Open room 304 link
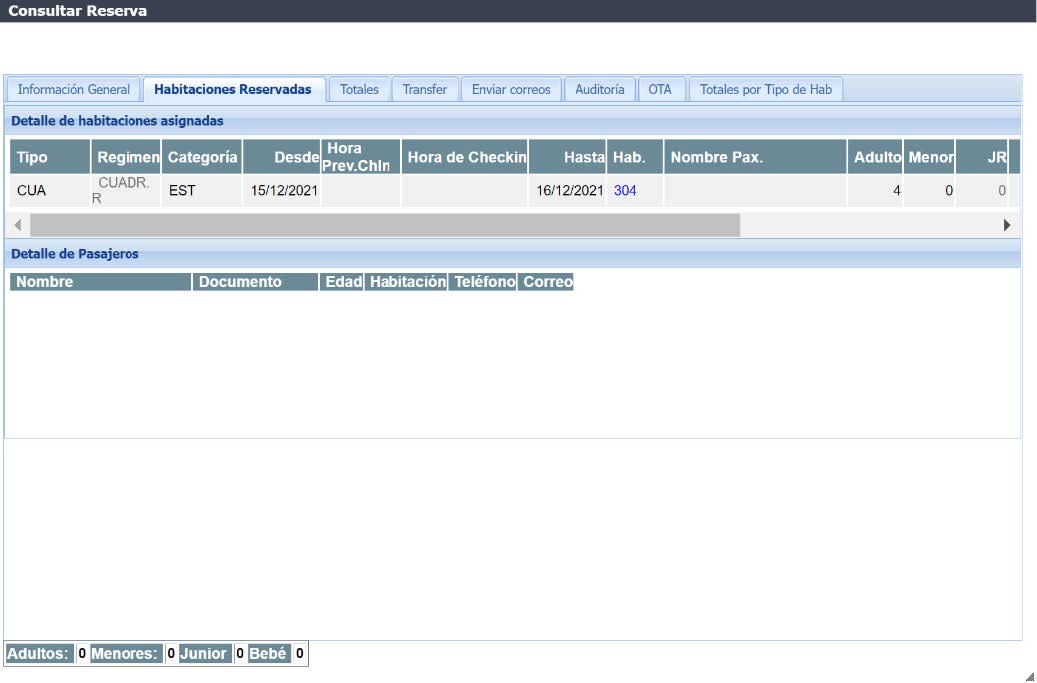Screen dimensions: 1037x683 point(625,190)
